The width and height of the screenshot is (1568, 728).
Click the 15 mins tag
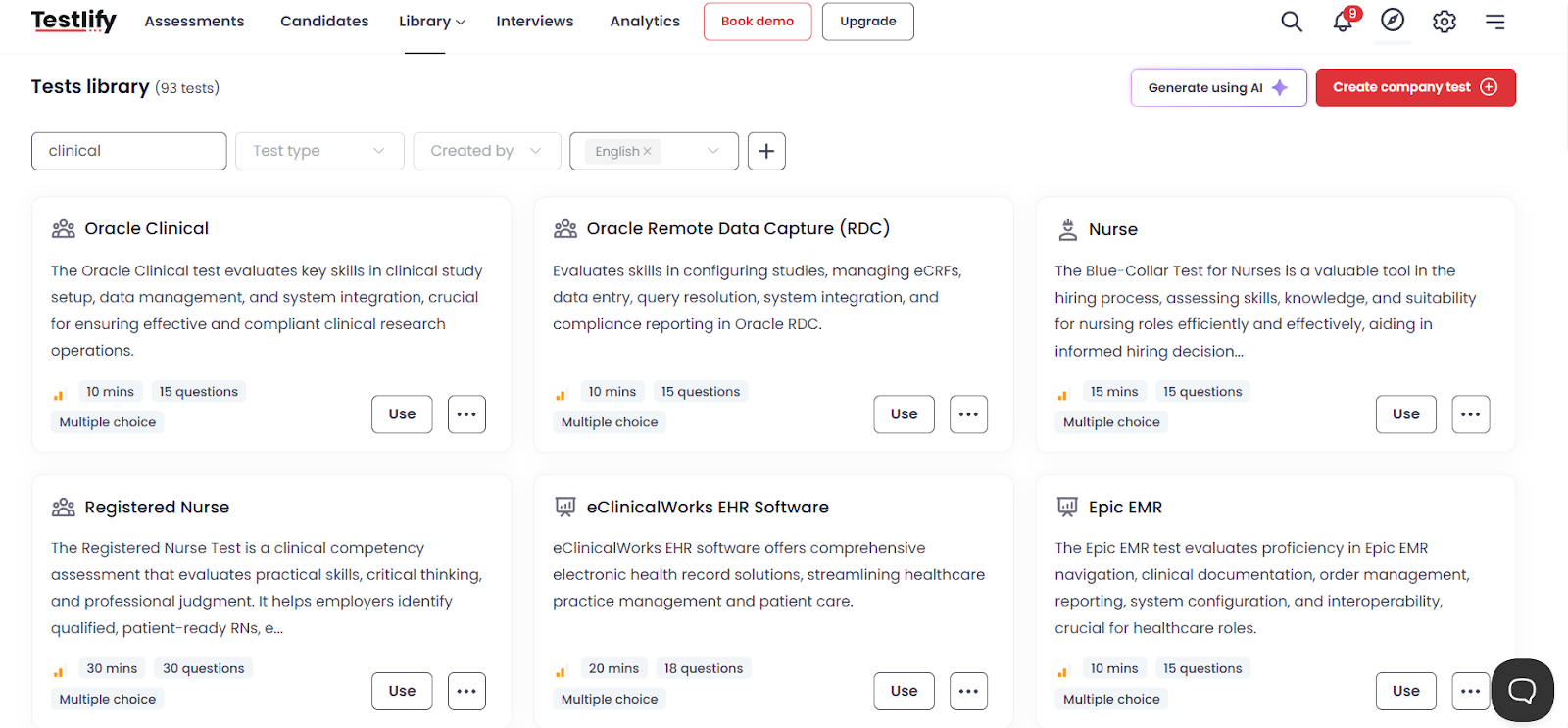click(1114, 392)
